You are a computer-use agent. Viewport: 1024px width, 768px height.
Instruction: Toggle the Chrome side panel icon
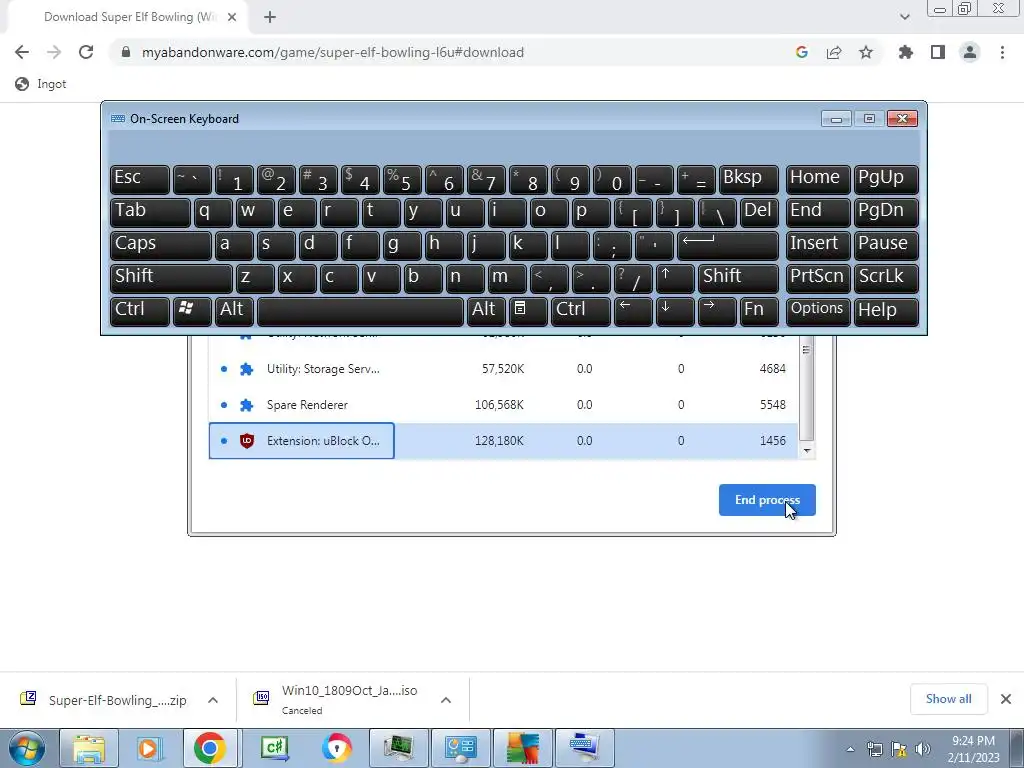938,52
